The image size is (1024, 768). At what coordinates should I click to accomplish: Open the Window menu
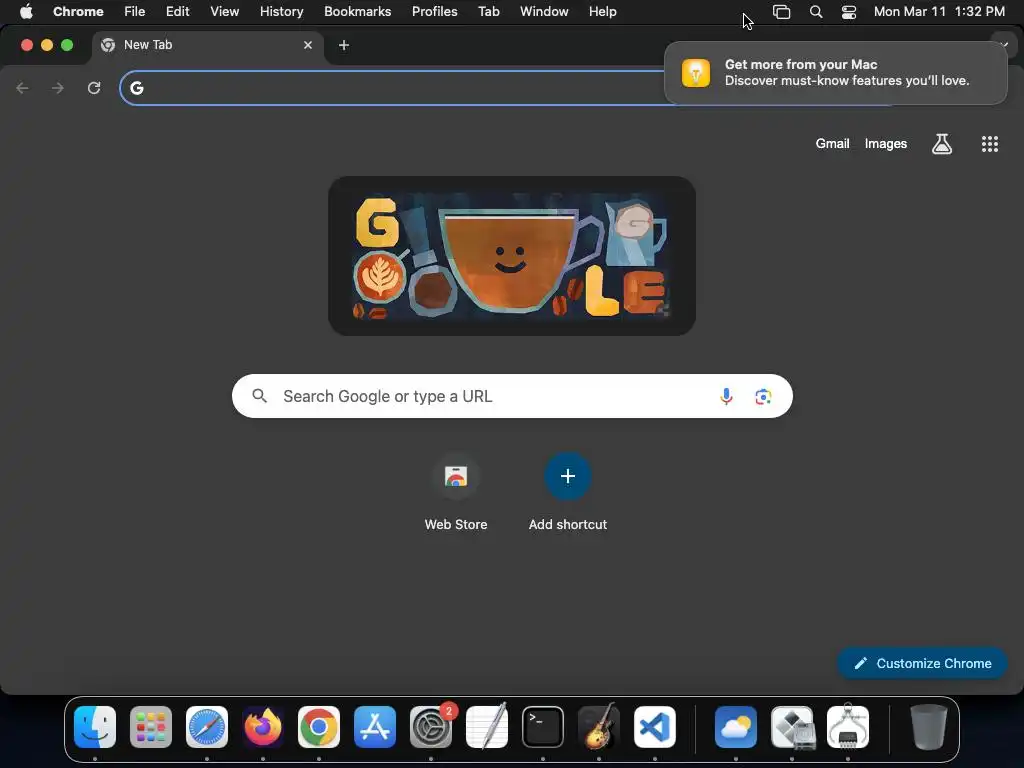tap(543, 11)
